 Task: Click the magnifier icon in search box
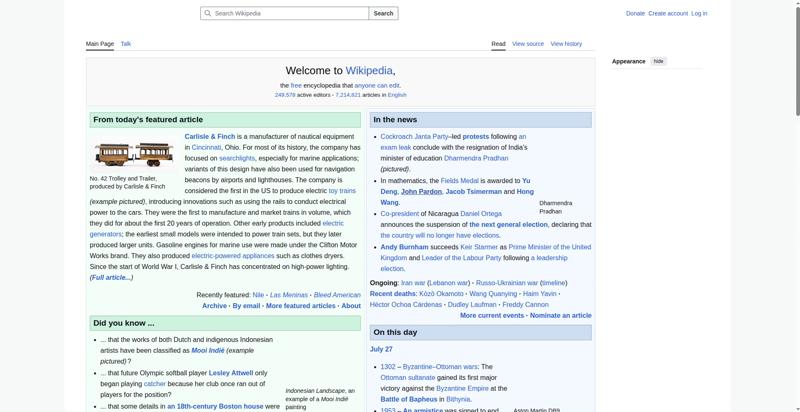tap(207, 13)
